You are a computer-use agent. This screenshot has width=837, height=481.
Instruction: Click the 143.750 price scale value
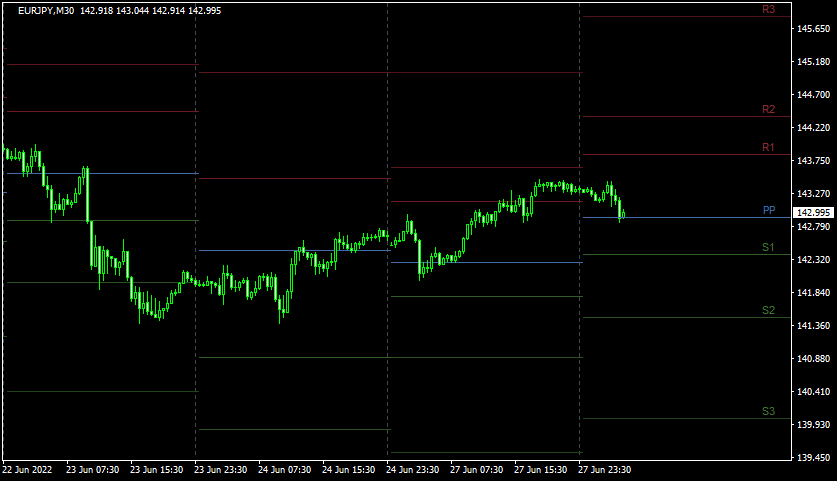(814, 161)
